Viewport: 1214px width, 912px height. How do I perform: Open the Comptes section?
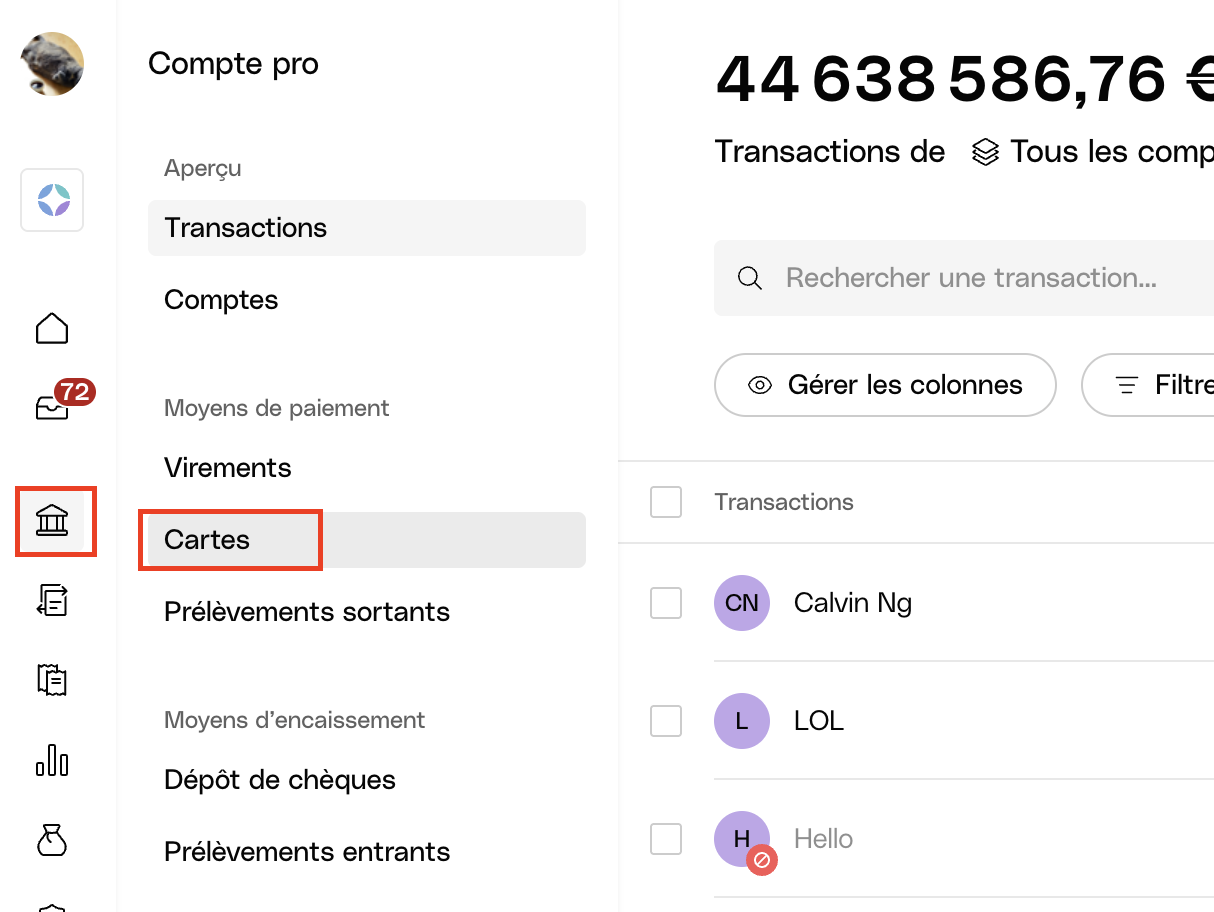(x=221, y=300)
